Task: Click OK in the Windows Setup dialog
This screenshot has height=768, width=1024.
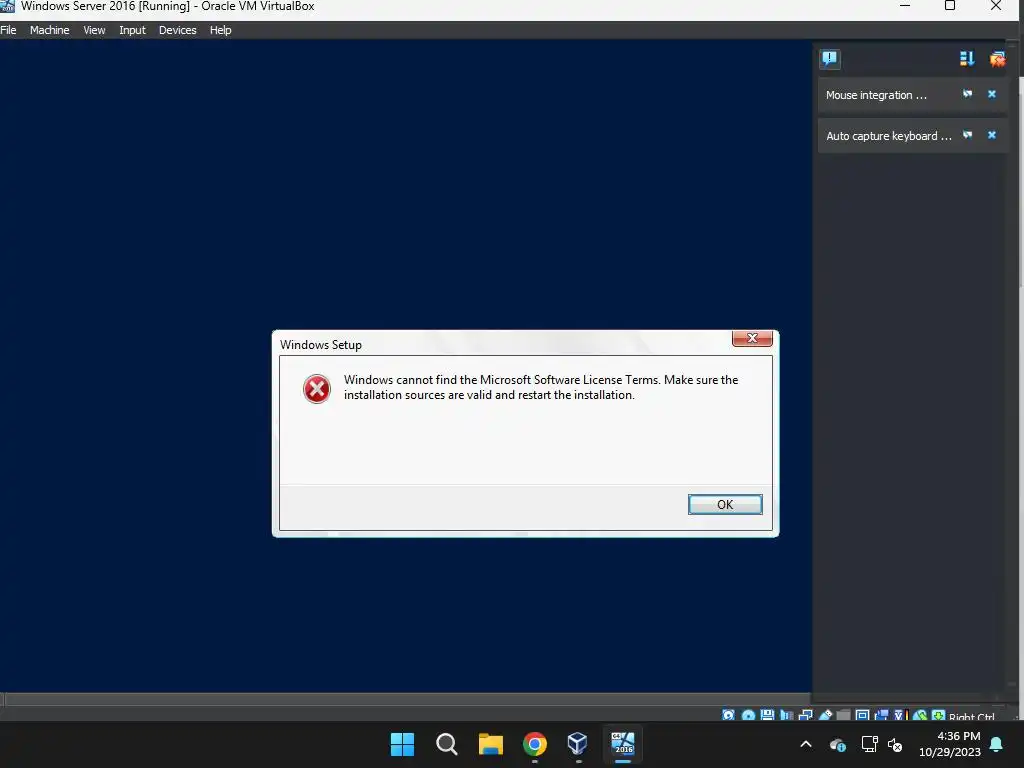Action: click(725, 505)
